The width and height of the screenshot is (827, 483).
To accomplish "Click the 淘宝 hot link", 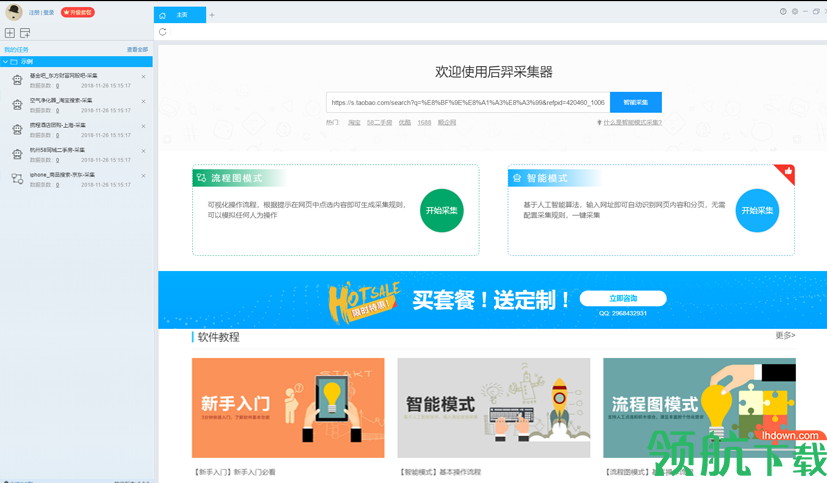I will pyautogui.click(x=354, y=122).
